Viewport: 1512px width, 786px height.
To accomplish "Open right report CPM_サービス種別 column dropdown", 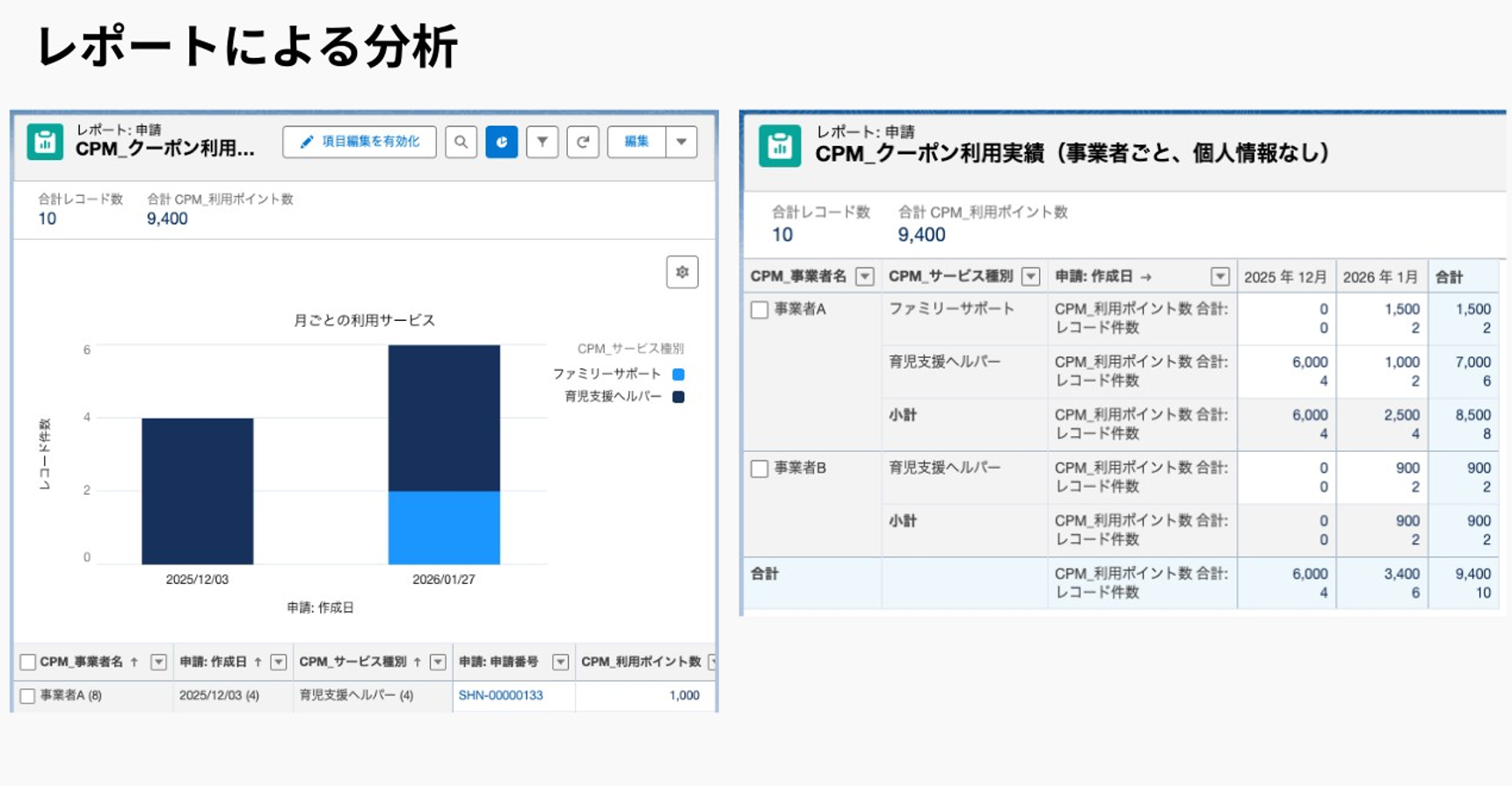I will click(1031, 277).
